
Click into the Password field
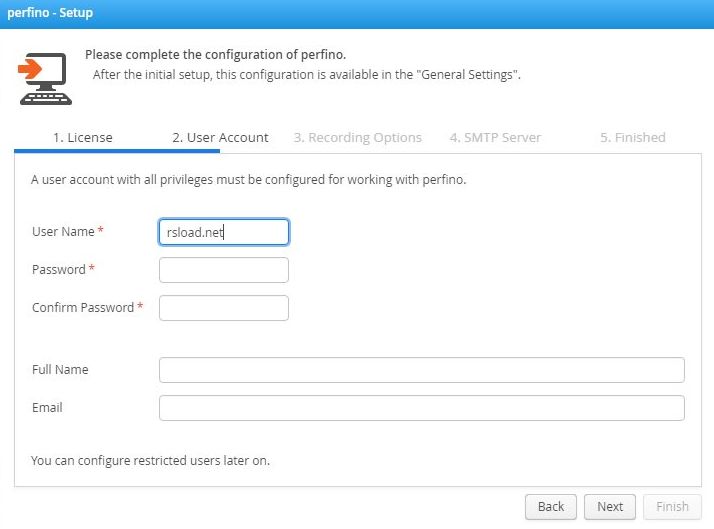(x=224, y=270)
